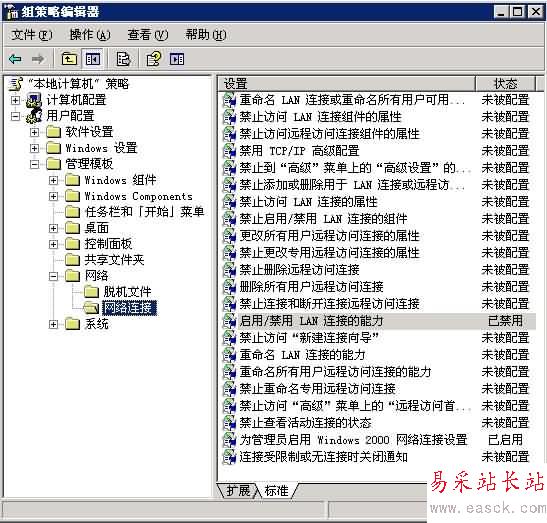Click the policy icon beside 启用/禁用 LAN 连接的能力

pyautogui.click(x=230, y=321)
